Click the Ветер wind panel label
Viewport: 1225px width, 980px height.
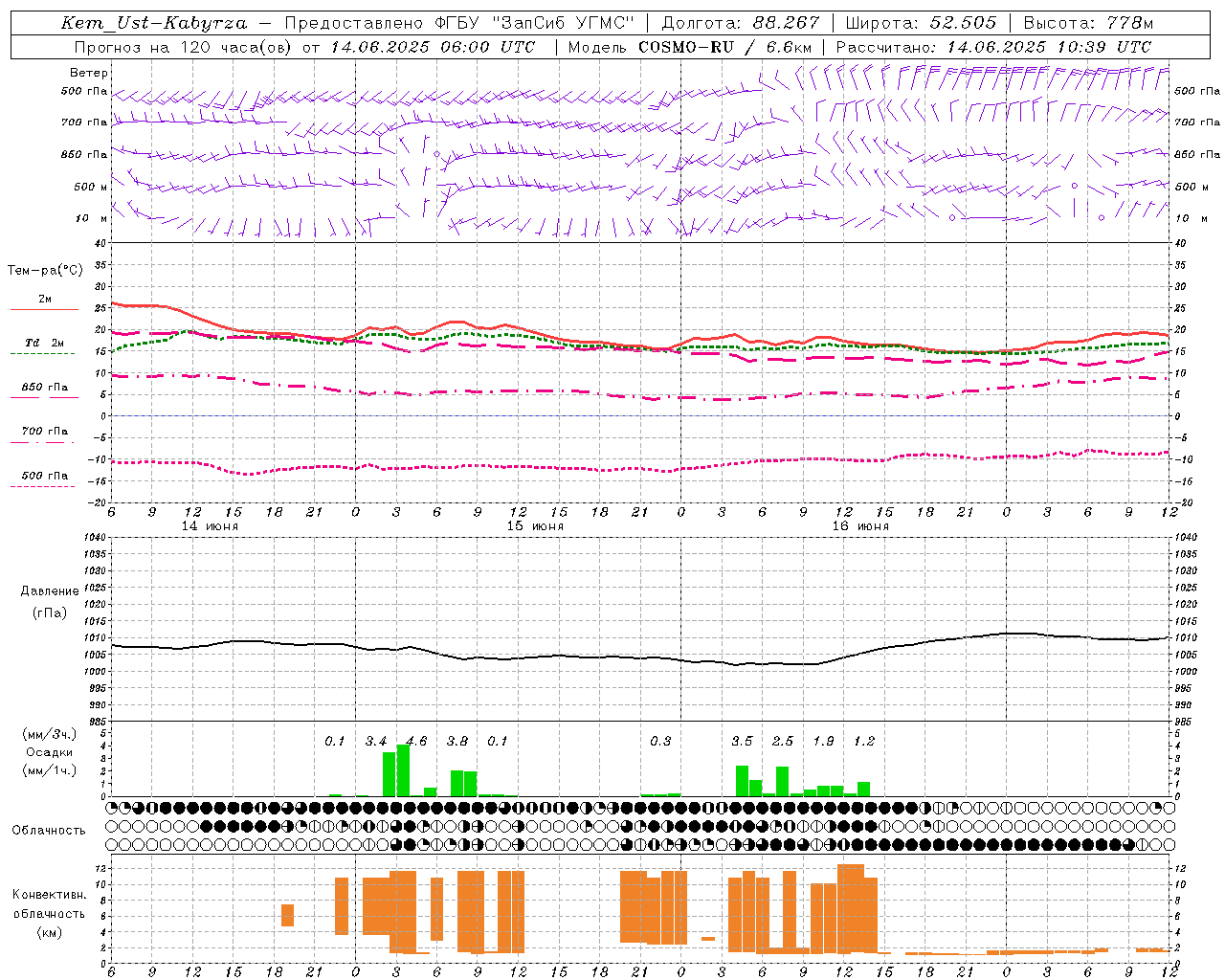pyautogui.click(x=89, y=73)
